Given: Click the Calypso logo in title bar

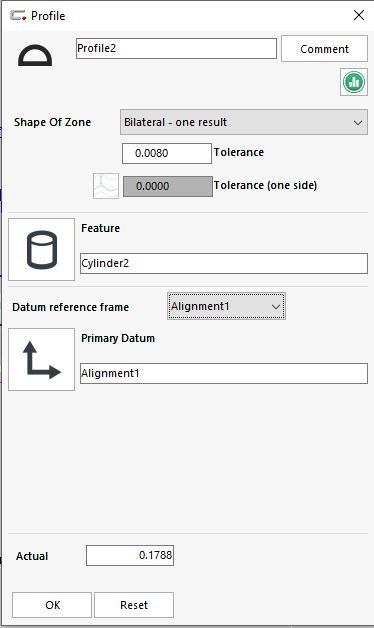Looking at the screenshot, I should pyautogui.click(x=18, y=16).
